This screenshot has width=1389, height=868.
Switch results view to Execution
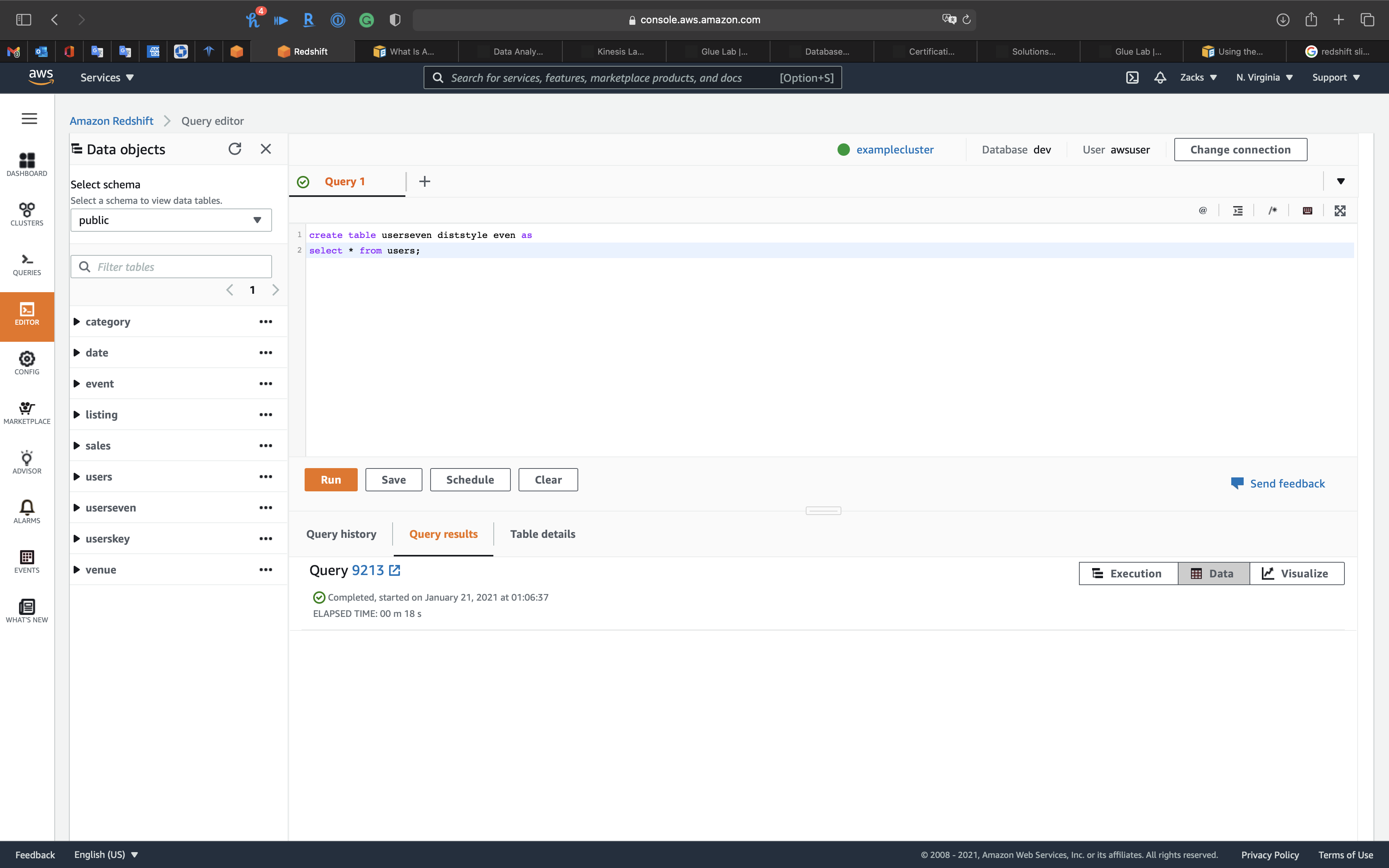point(1128,573)
